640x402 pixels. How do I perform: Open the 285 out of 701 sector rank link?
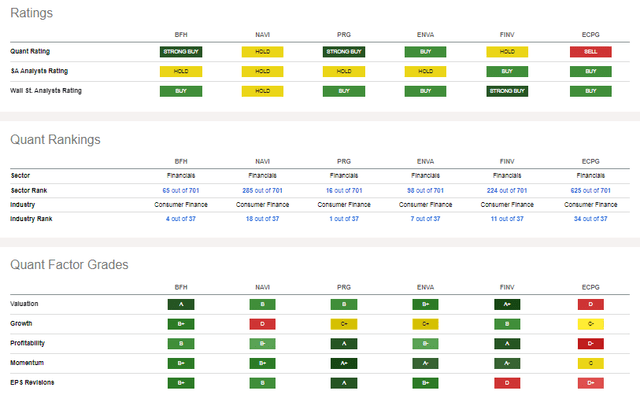click(262, 191)
